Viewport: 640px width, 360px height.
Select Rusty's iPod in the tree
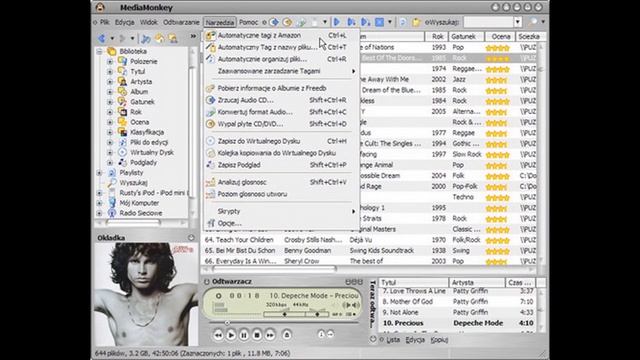[153, 193]
